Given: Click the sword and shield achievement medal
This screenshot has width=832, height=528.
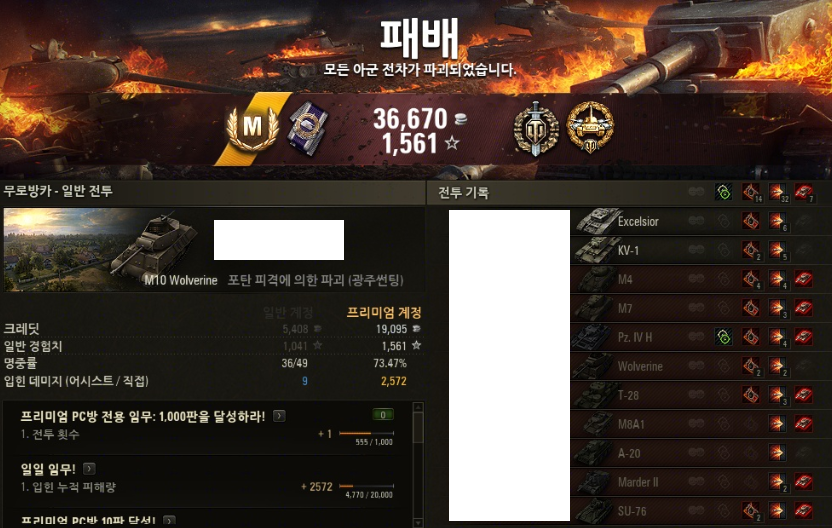Looking at the screenshot, I should [x=536, y=129].
